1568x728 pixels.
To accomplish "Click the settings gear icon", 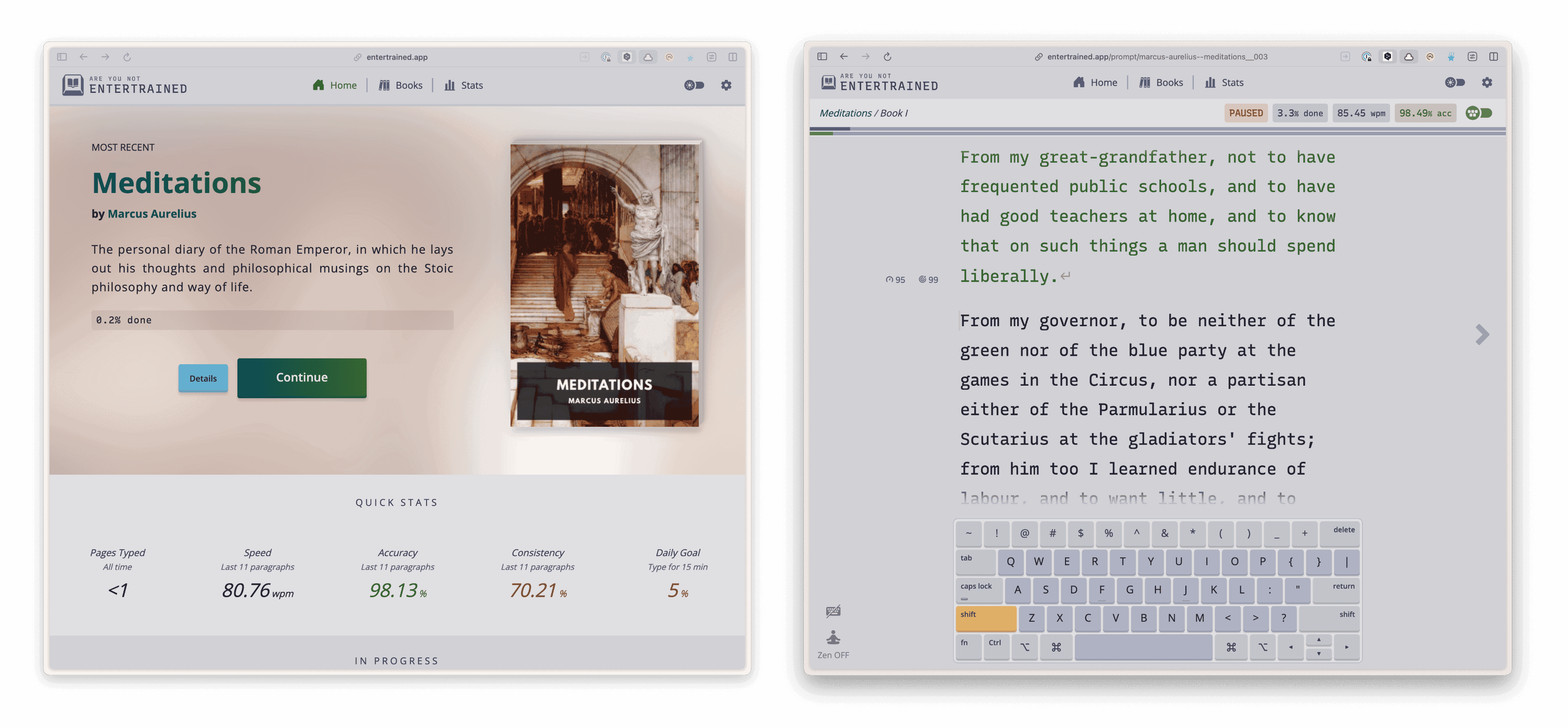I will (726, 85).
